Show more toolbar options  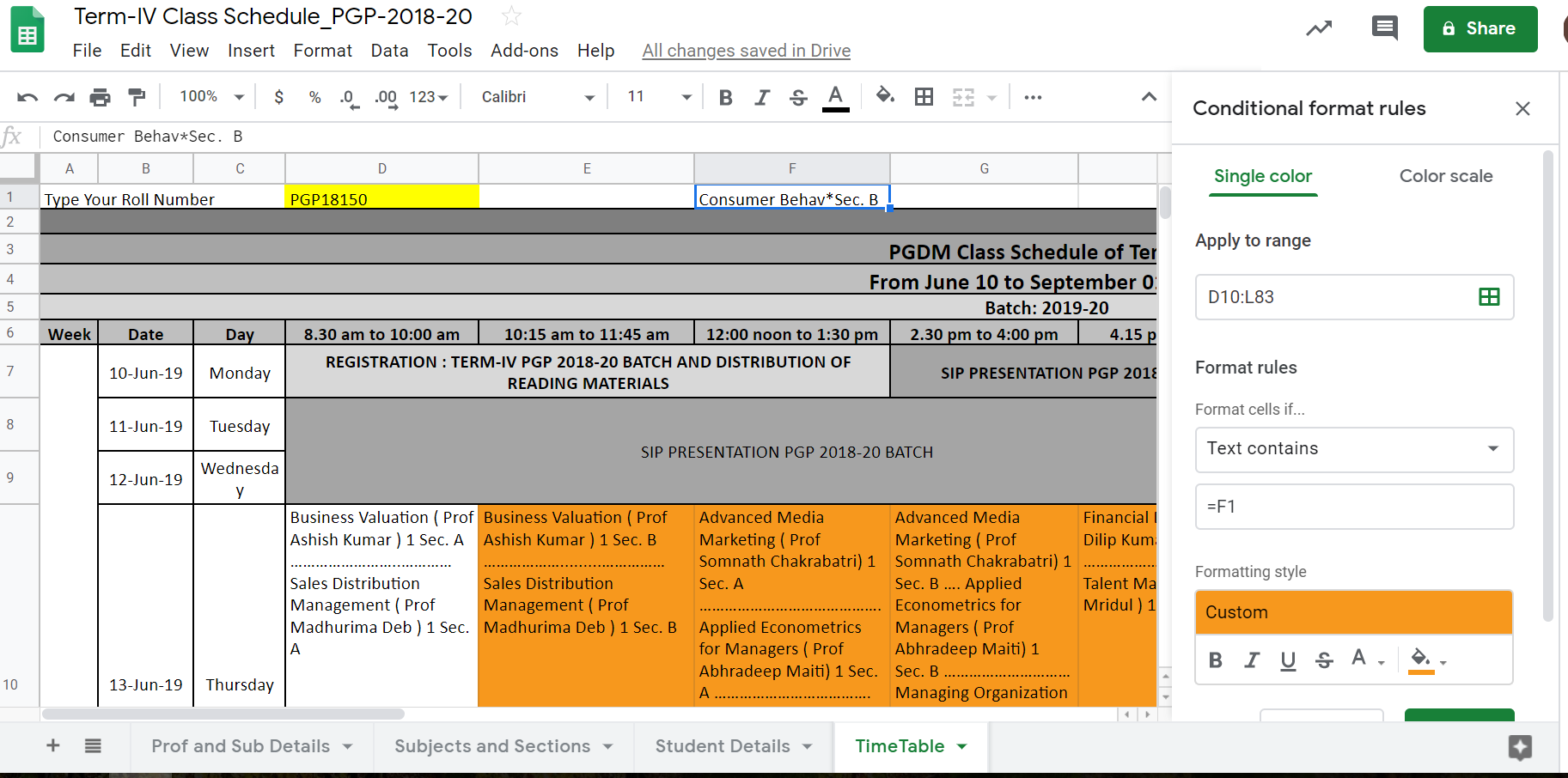tap(1033, 97)
